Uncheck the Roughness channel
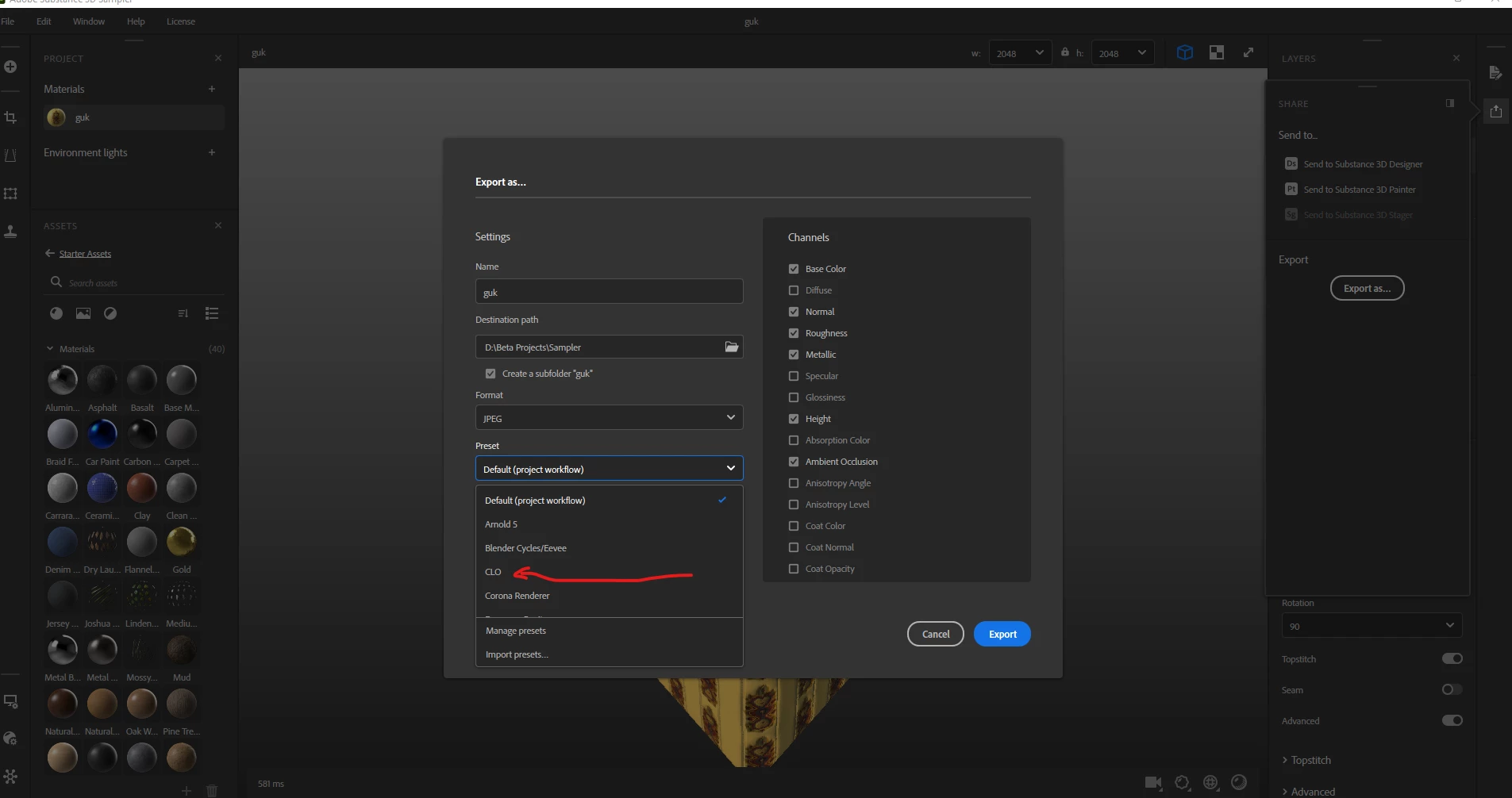This screenshot has width=1512, height=798. pyautogui.click(x=794, y=333)
